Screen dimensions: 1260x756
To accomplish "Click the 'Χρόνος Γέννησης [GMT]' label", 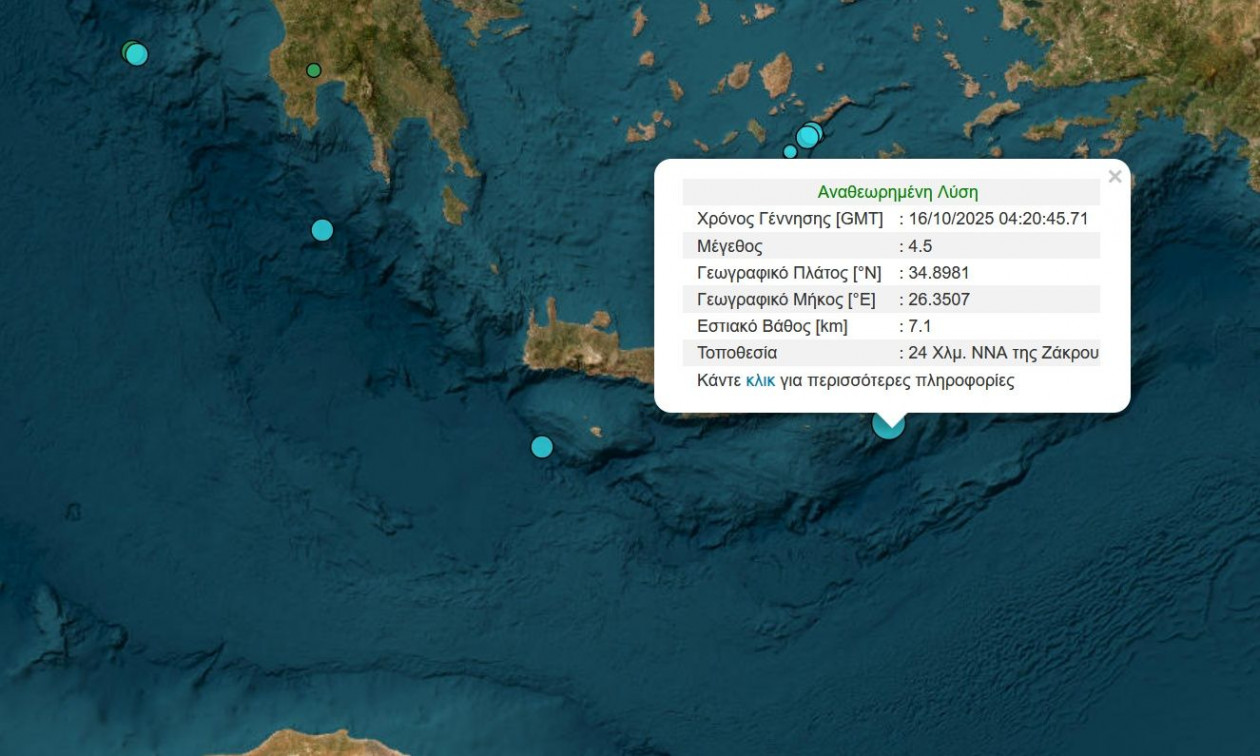I will [789, 219].
